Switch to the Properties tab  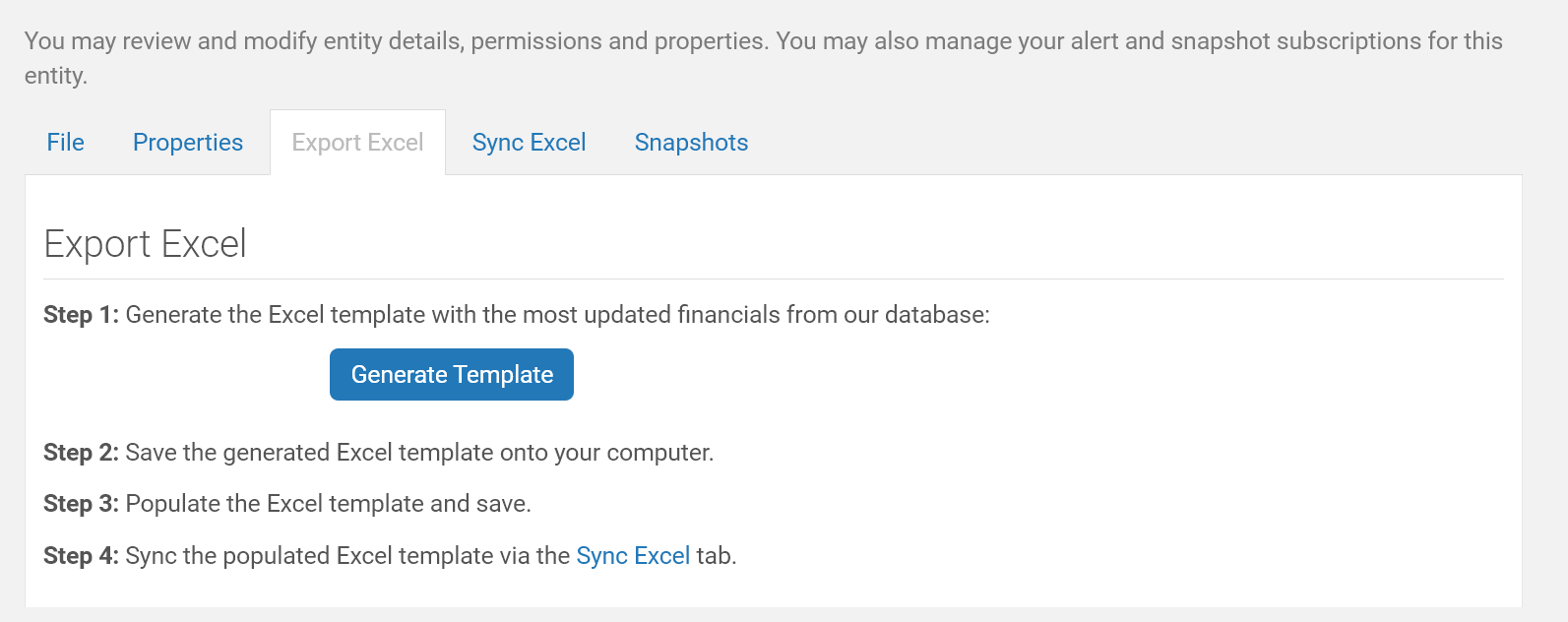coord(188,143)
